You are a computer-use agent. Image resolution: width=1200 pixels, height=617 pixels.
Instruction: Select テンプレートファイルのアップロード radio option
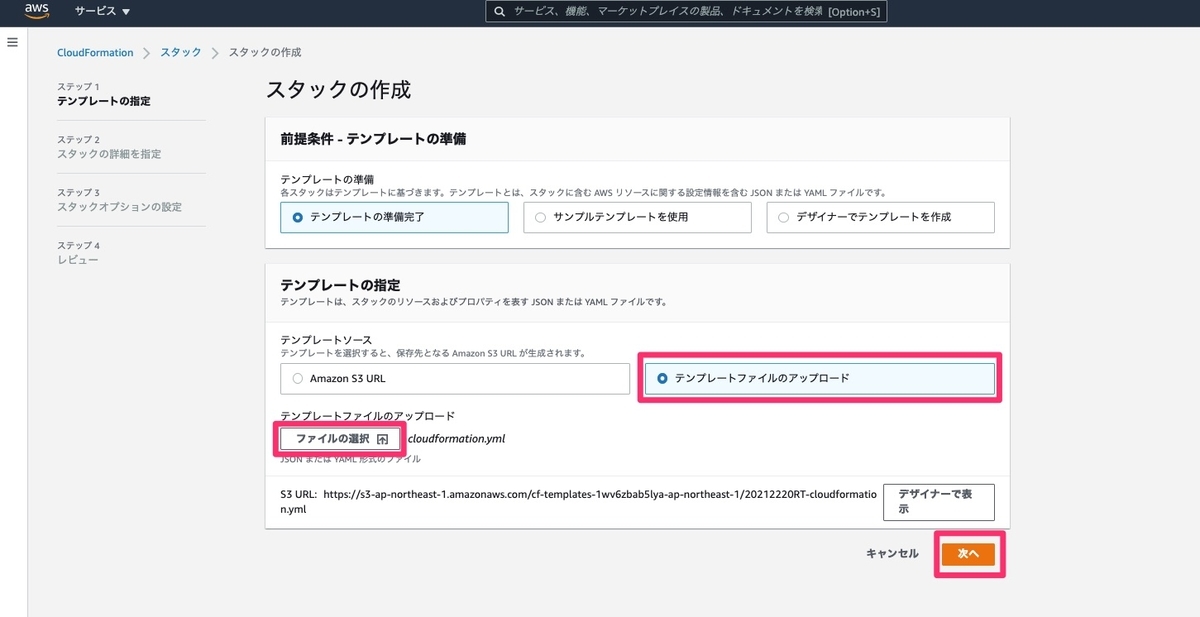click(820, 378)
